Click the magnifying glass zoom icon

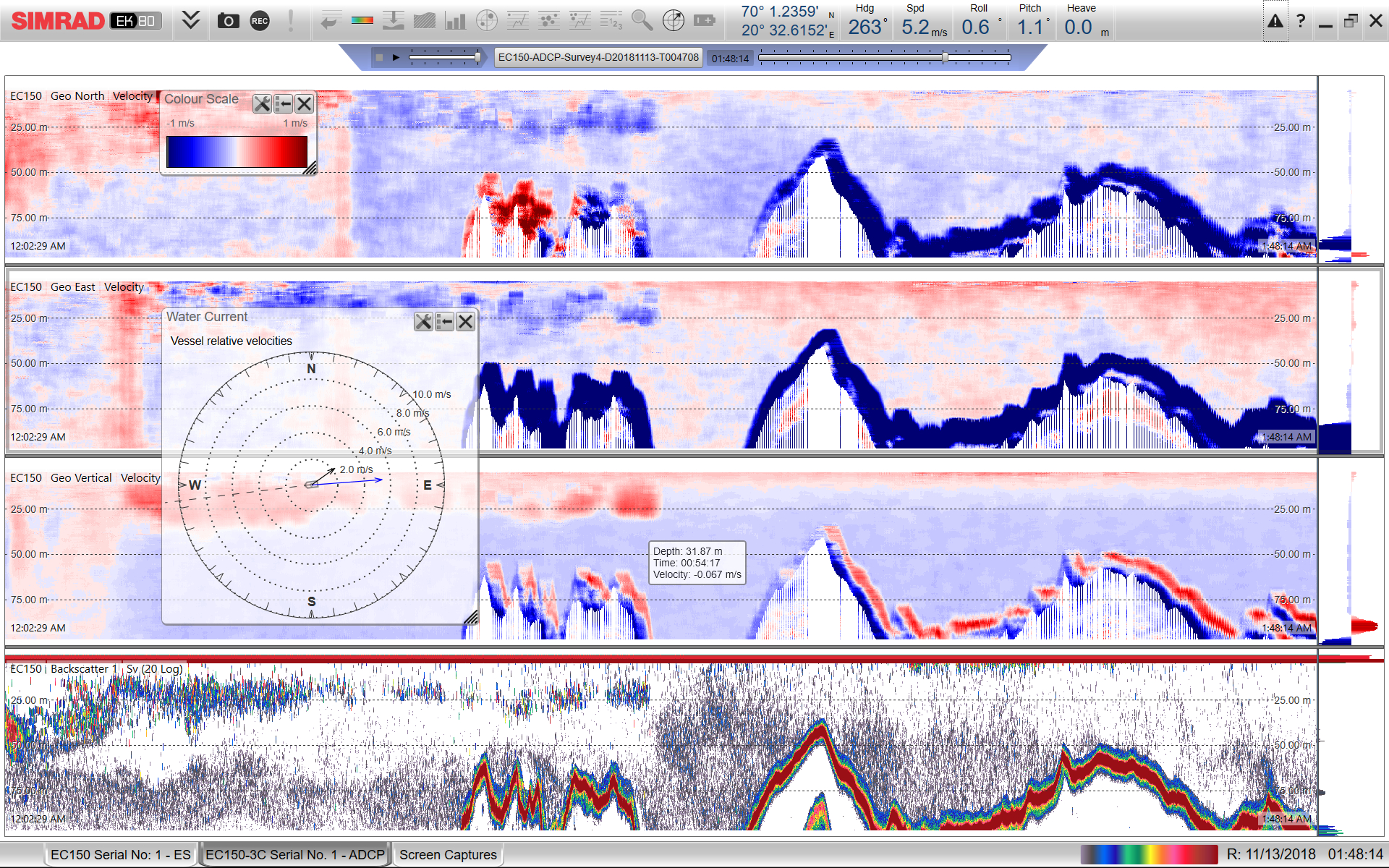641,21
